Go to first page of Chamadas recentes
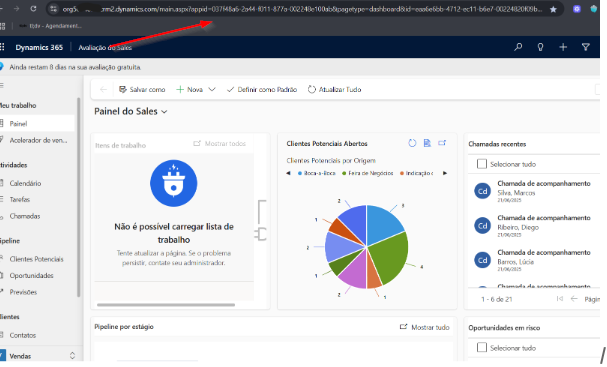Viewport: 607px width, 367px height. coord(559,298)
